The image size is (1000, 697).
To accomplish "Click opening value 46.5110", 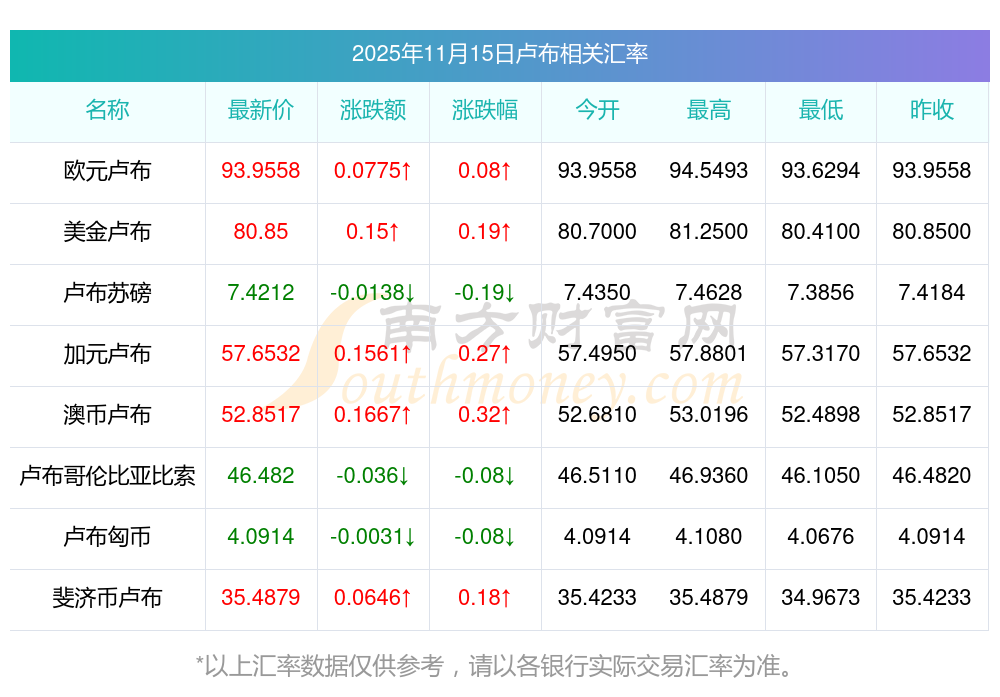I will (597, 476).
